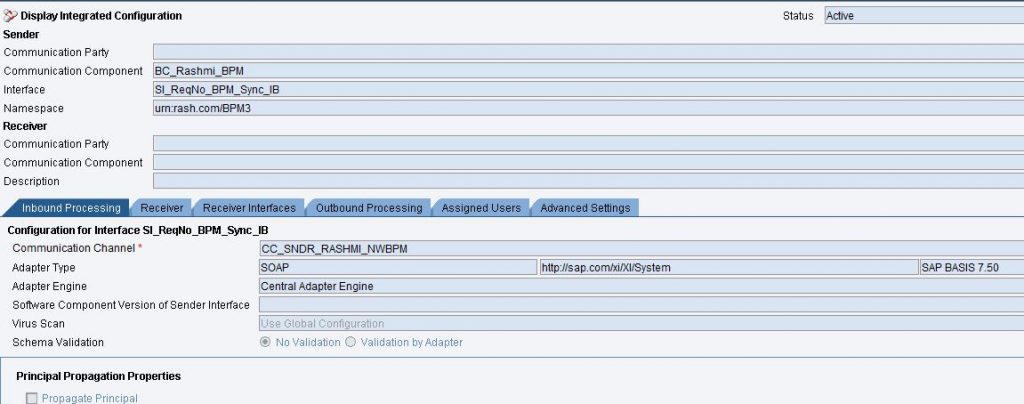This screenshot has width=1024, height=404.
Task: Click the Display Integrated Configuration title text
Action: tap(101, 16)
